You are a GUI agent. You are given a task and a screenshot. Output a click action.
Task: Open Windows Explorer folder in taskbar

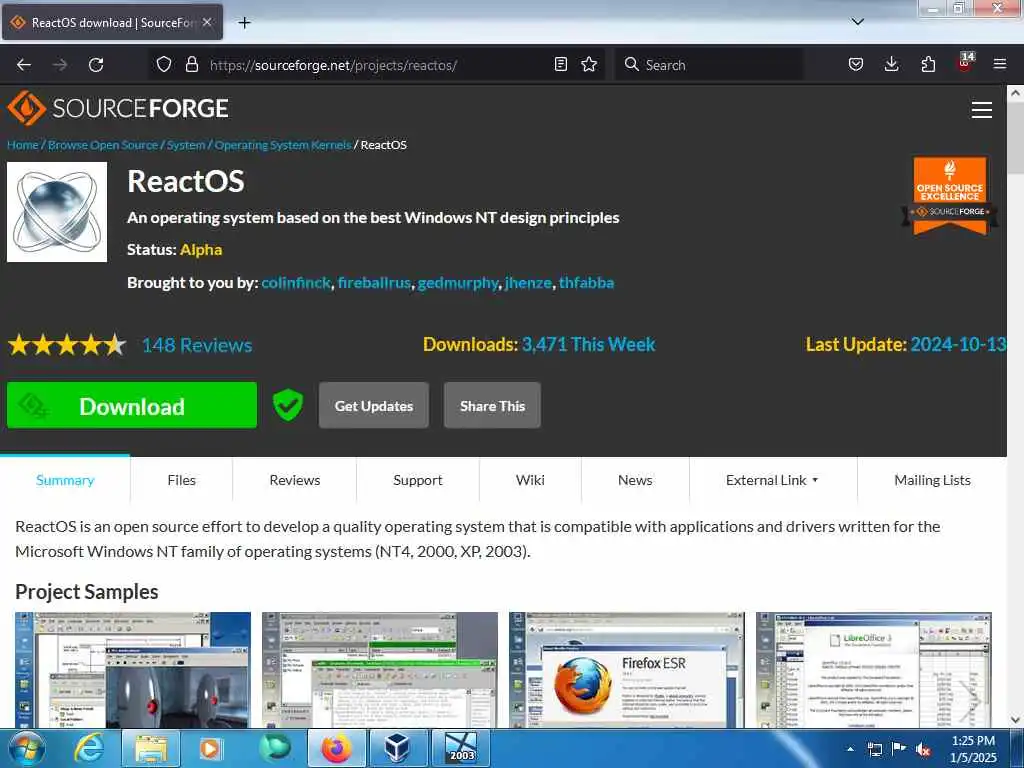coord(151,748)
